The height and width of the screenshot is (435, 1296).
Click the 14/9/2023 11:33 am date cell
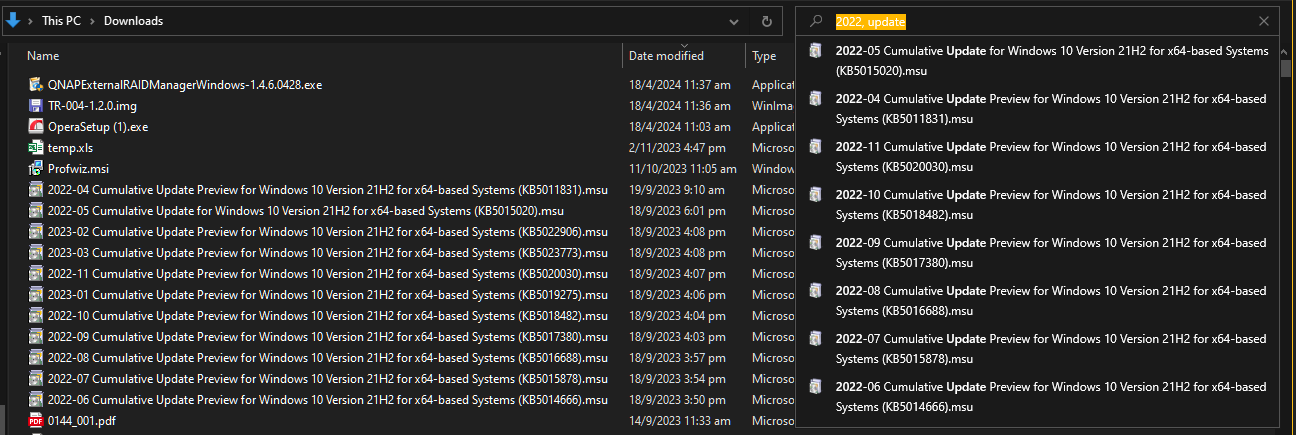click(680, 421)
